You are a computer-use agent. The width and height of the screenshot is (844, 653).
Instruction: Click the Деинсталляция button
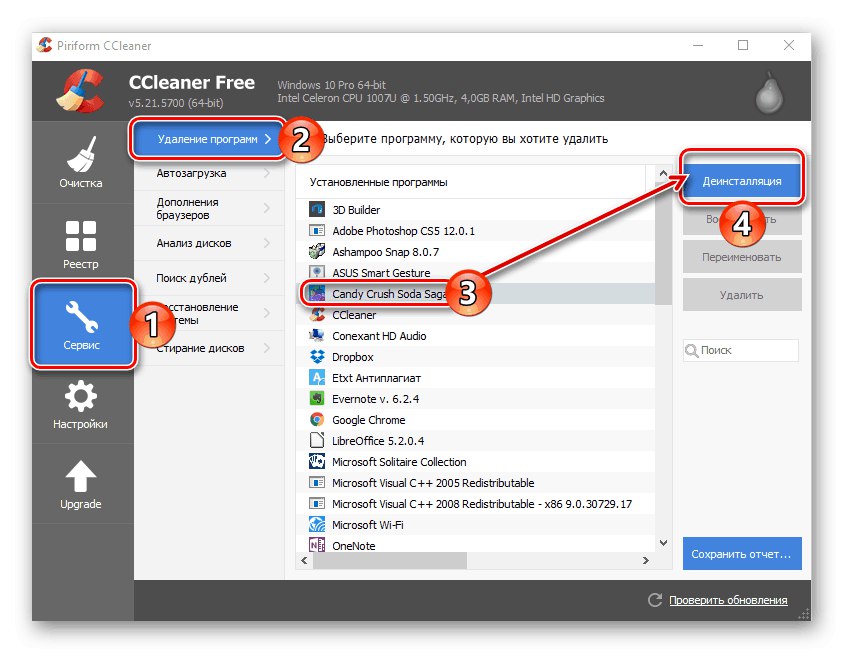click(x=742, y=181)
